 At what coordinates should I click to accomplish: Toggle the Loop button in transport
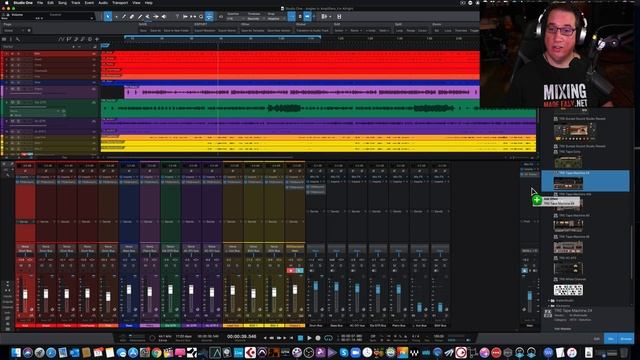328,338
